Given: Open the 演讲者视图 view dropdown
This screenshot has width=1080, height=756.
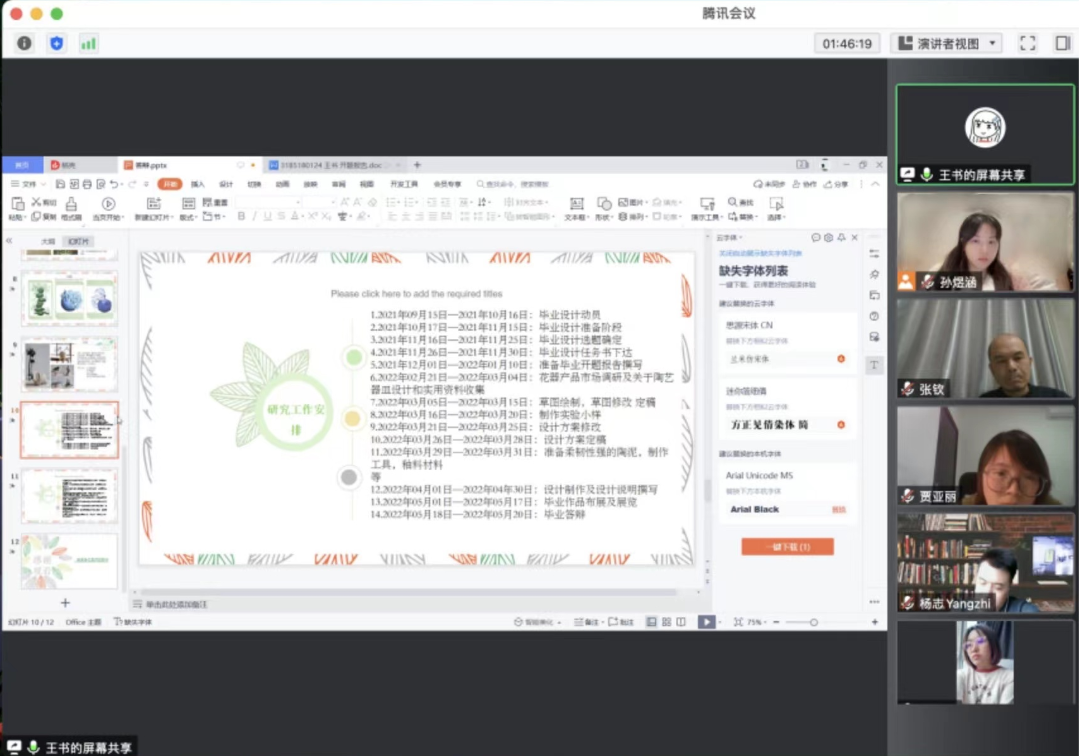Looking at the screenshot, I should coord(947,43).
